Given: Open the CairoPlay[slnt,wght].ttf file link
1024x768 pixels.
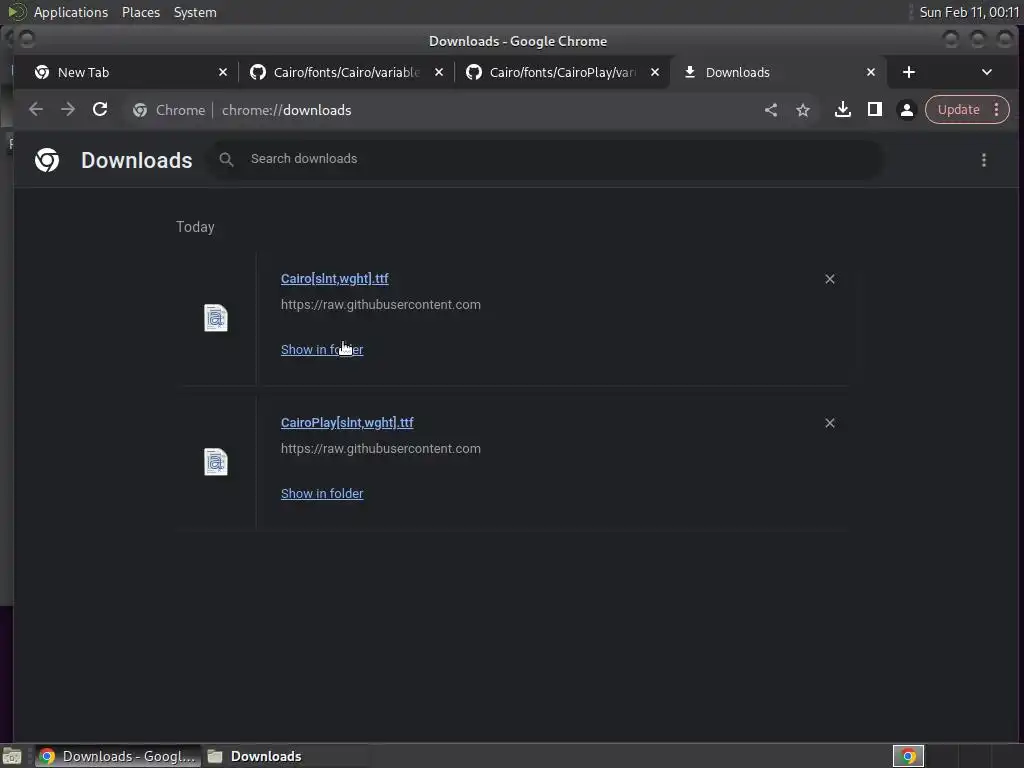Looking at the screenshot, I should click(x=347, y=423).
